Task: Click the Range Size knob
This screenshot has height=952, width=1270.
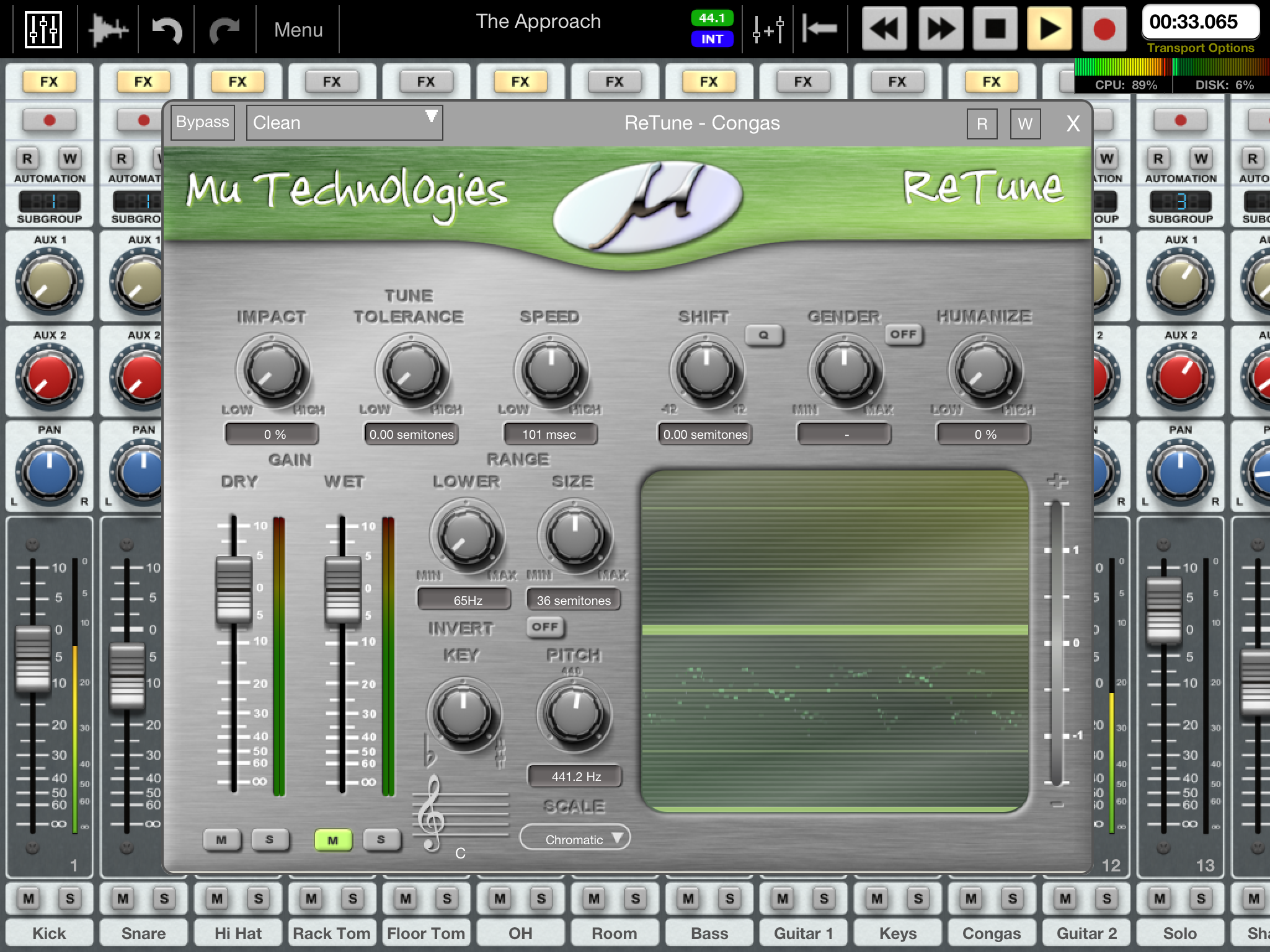Action: (575, 537)
